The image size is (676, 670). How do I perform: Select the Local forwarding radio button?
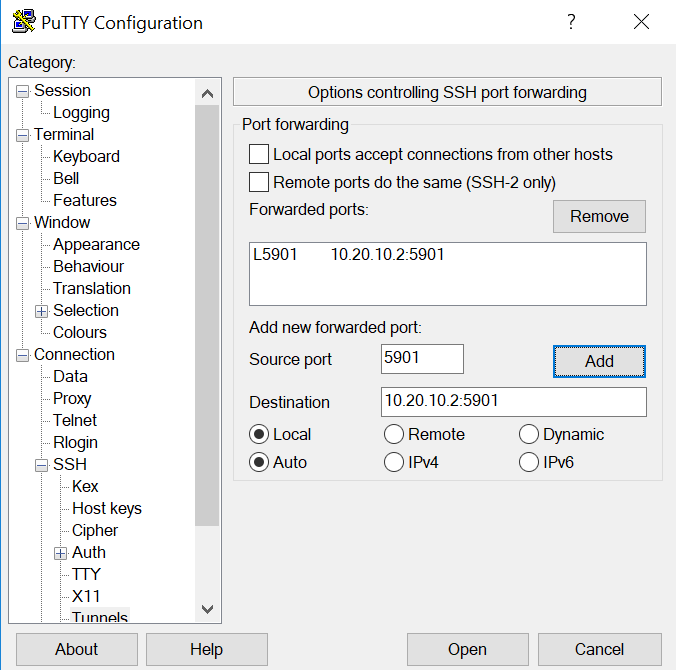(259, 434)
